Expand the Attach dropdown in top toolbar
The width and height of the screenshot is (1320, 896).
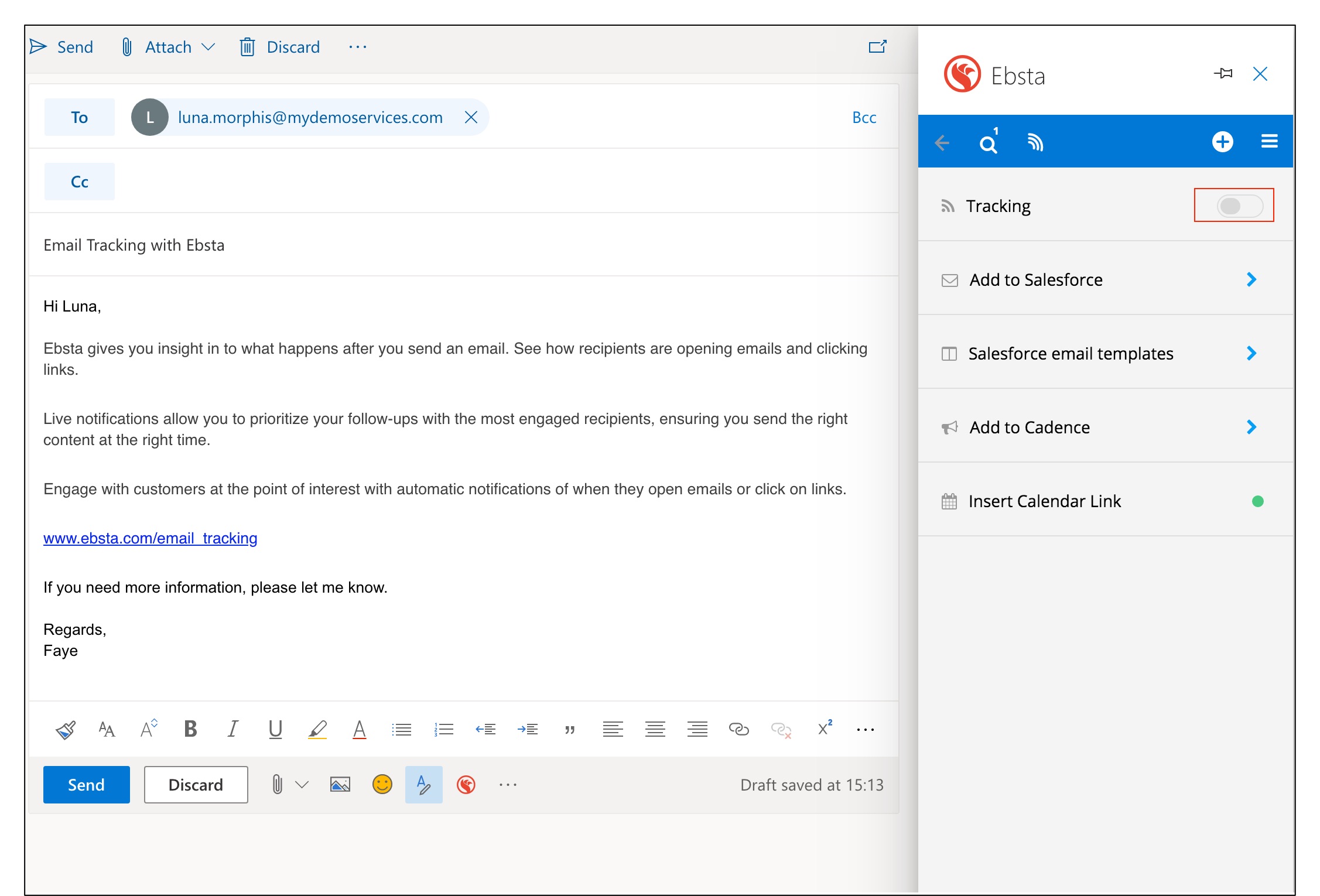208,47
